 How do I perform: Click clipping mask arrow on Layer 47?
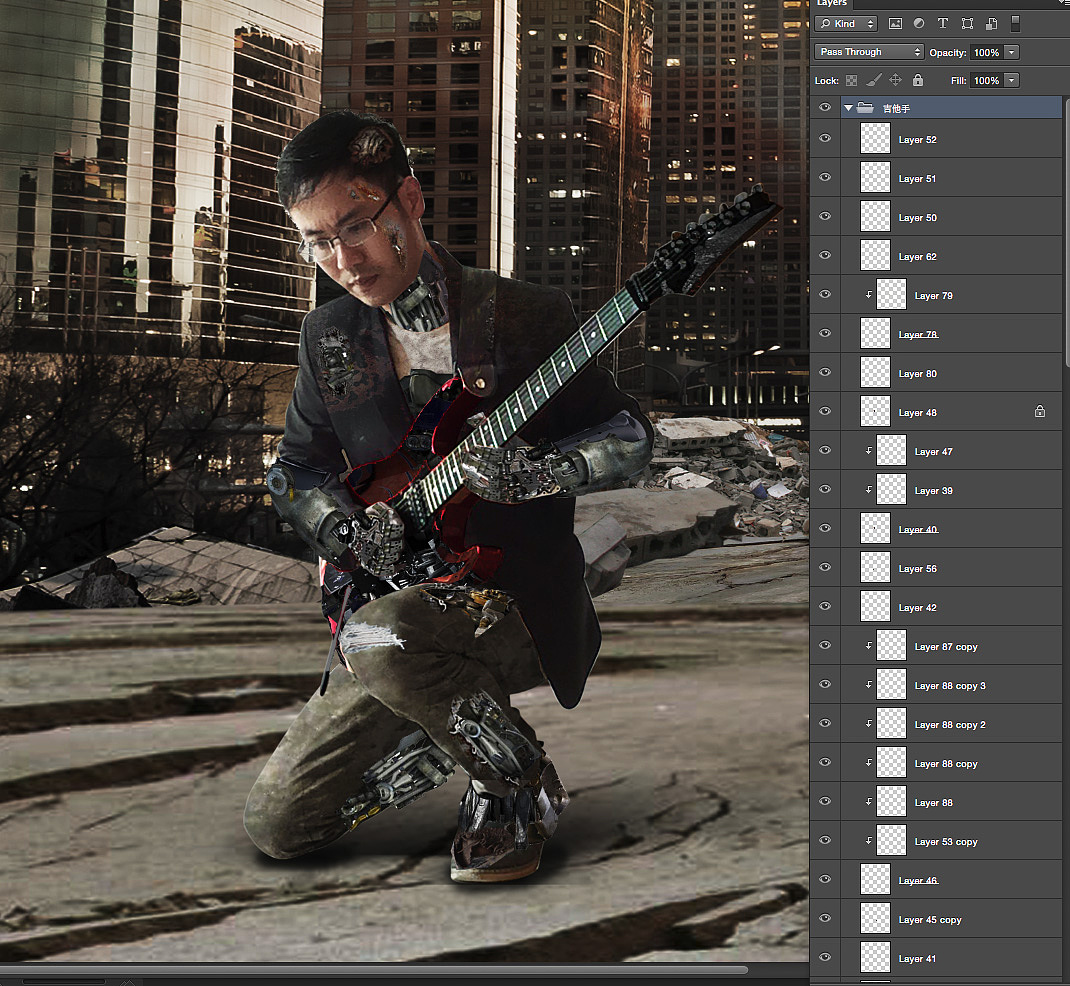coord(869,451)
